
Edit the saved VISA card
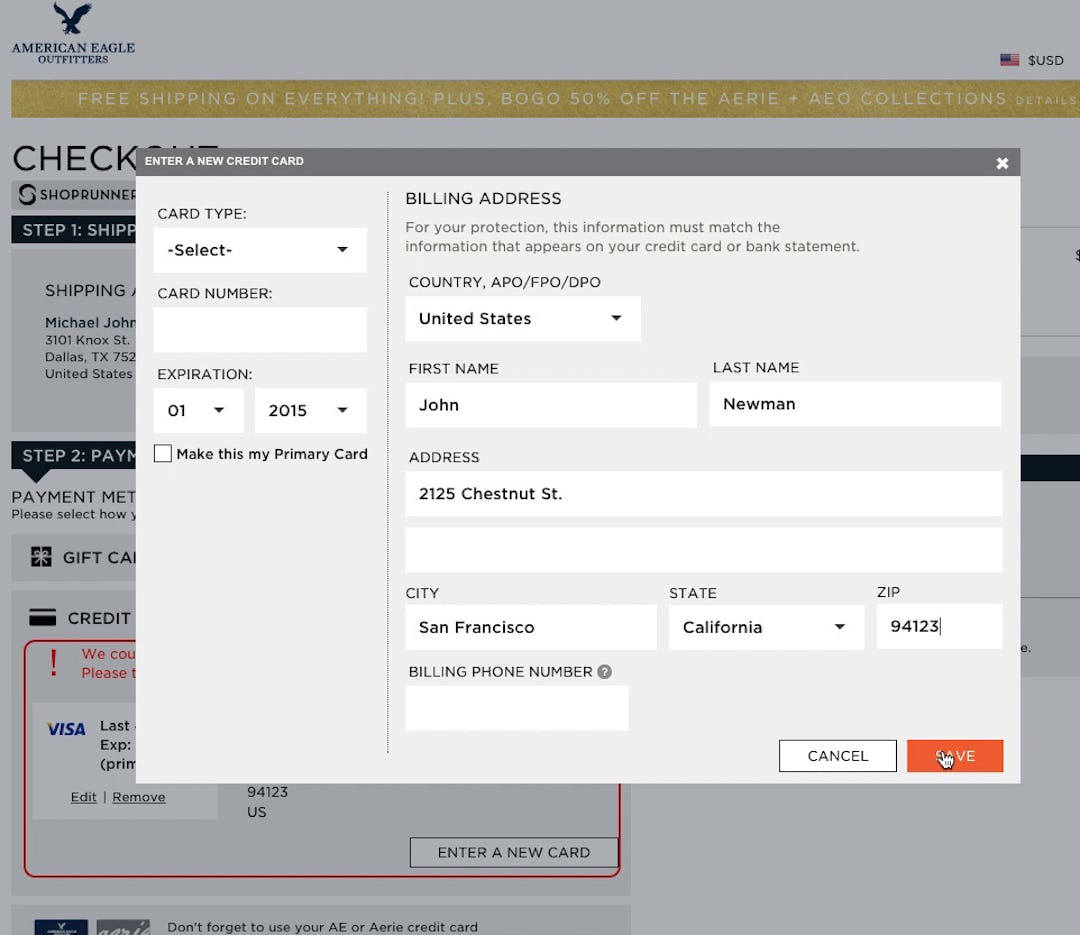pyautogui.click(x=84, y=797)
